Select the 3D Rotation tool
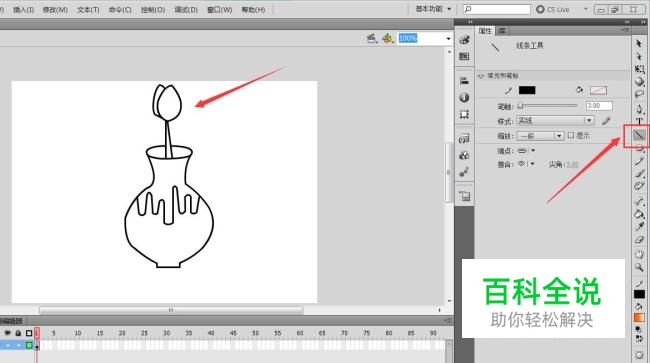650x363 pixels. point(639,82)
